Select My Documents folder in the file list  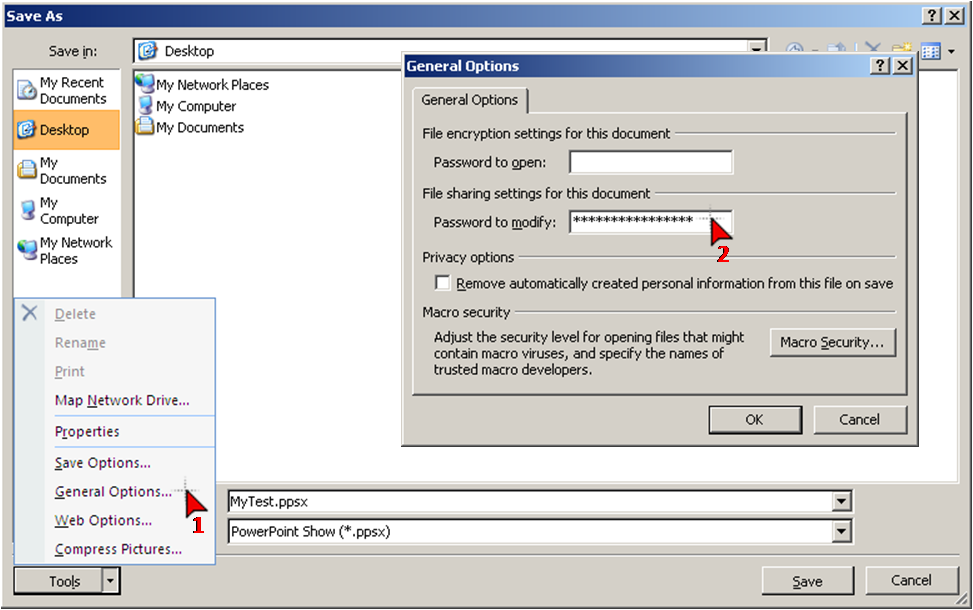tap(191, 127)
